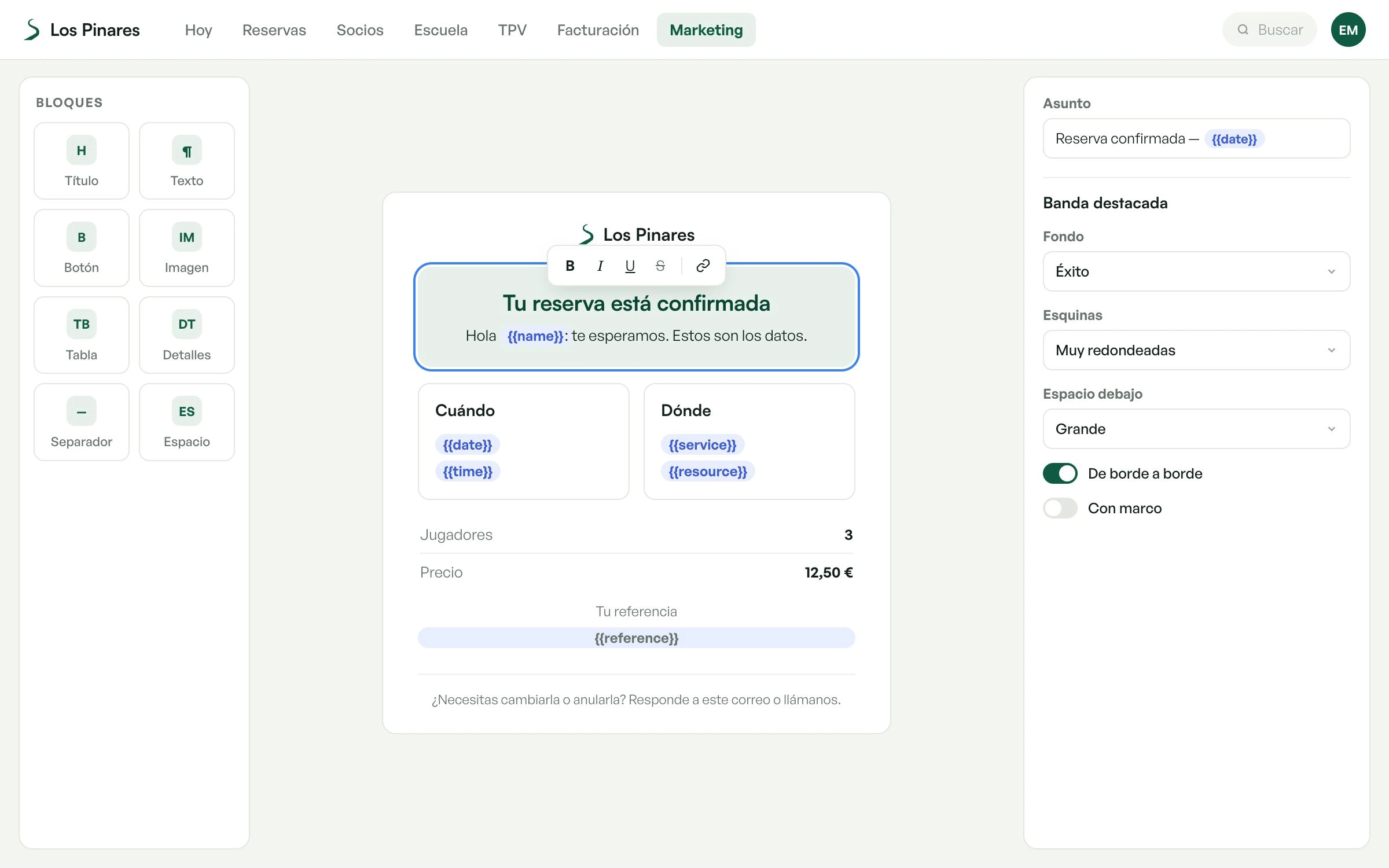This screenshot has width=1389, height=868.
Task: Go to the TPV tab
Action: [x=512, y=30]
